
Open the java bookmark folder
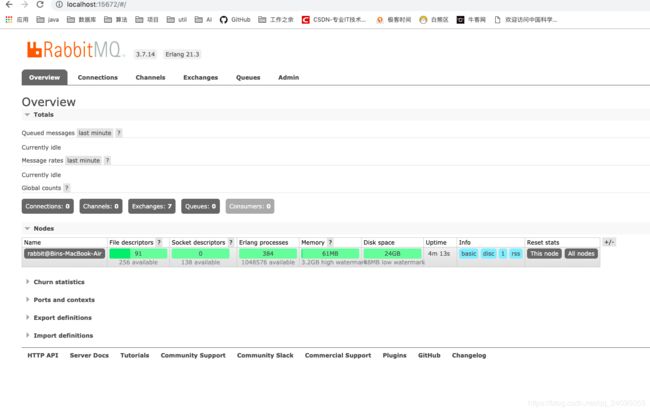48,19
